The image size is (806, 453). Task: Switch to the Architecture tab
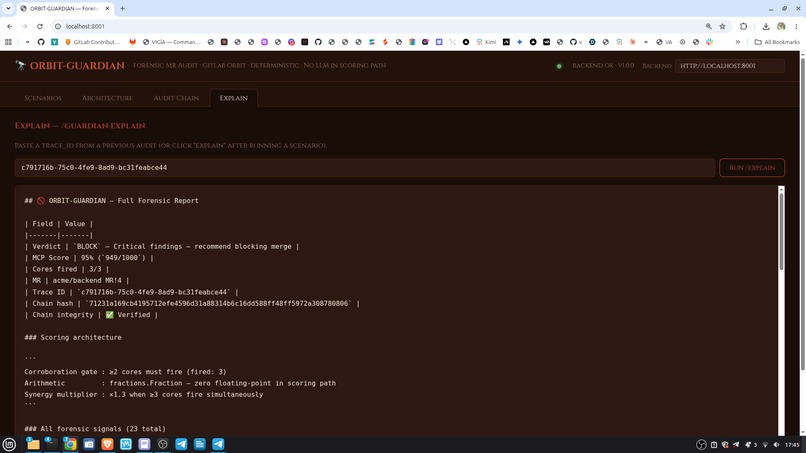107,98
